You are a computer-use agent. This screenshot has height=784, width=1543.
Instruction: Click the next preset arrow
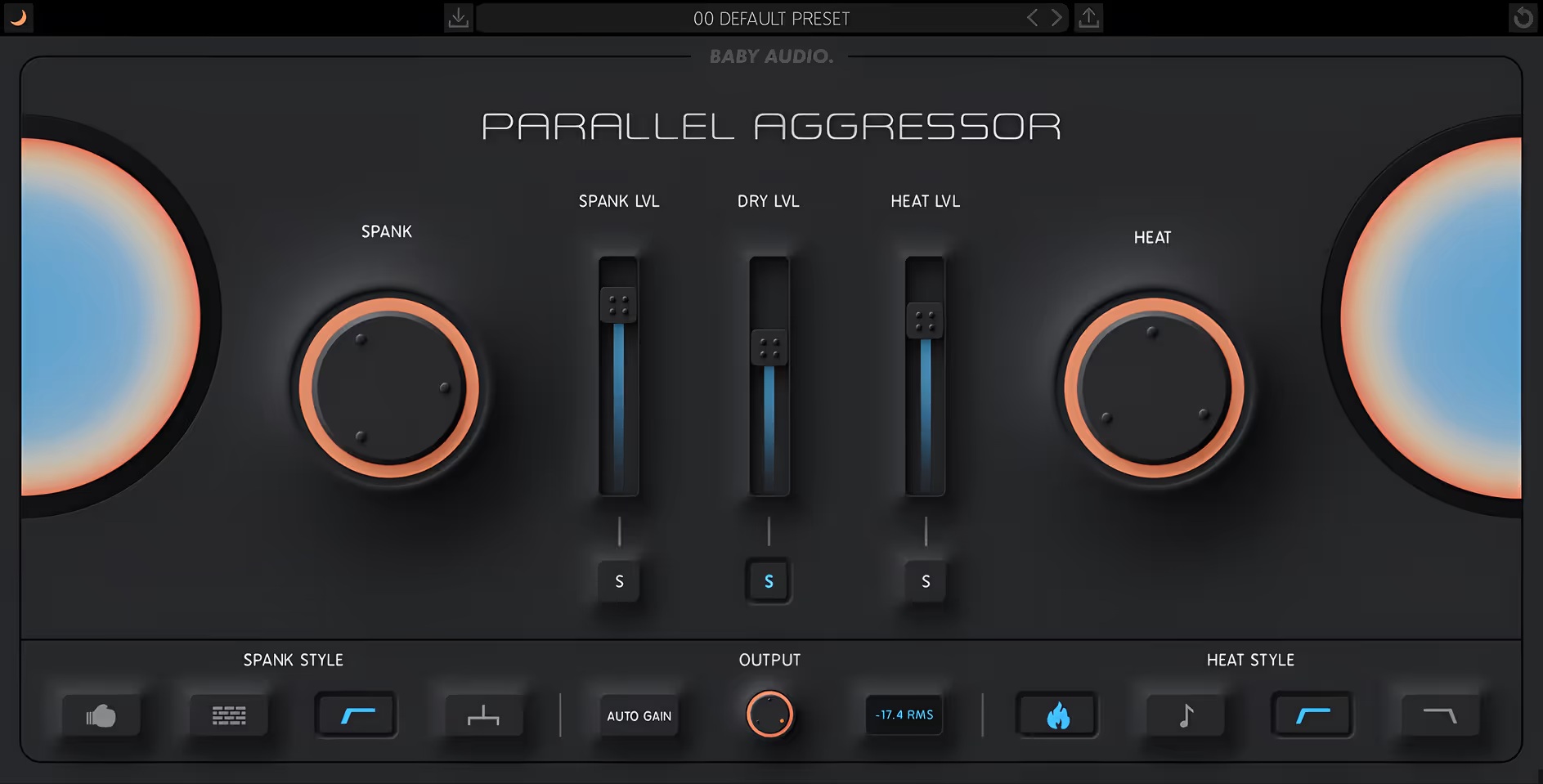pos(1056,17)
